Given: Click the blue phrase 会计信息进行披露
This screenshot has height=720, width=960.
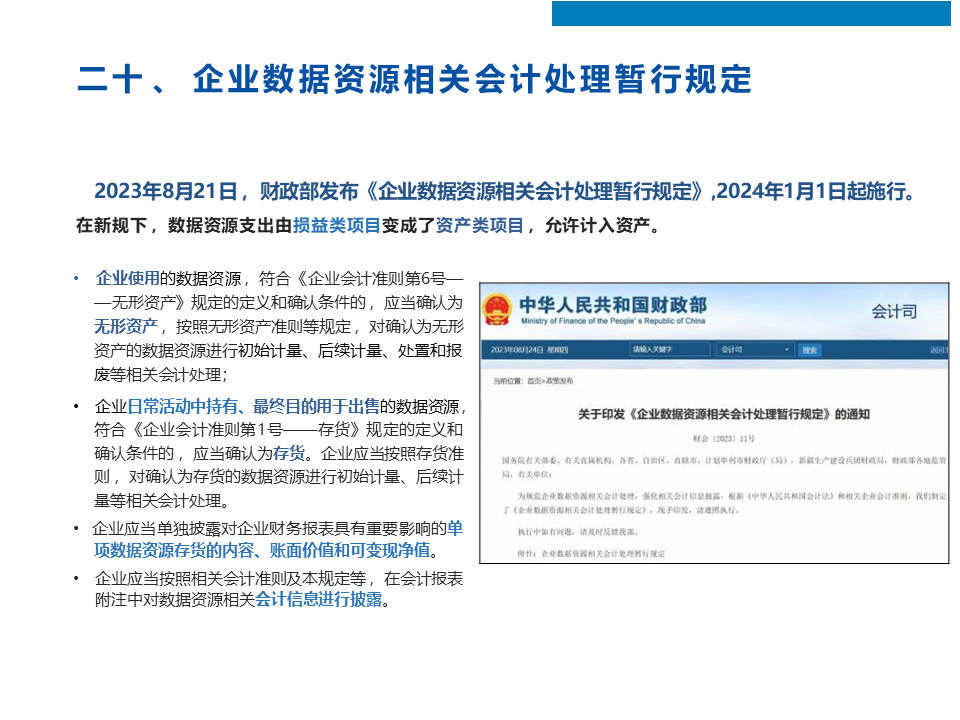Looking at the screenshot, I should (318, 599).
